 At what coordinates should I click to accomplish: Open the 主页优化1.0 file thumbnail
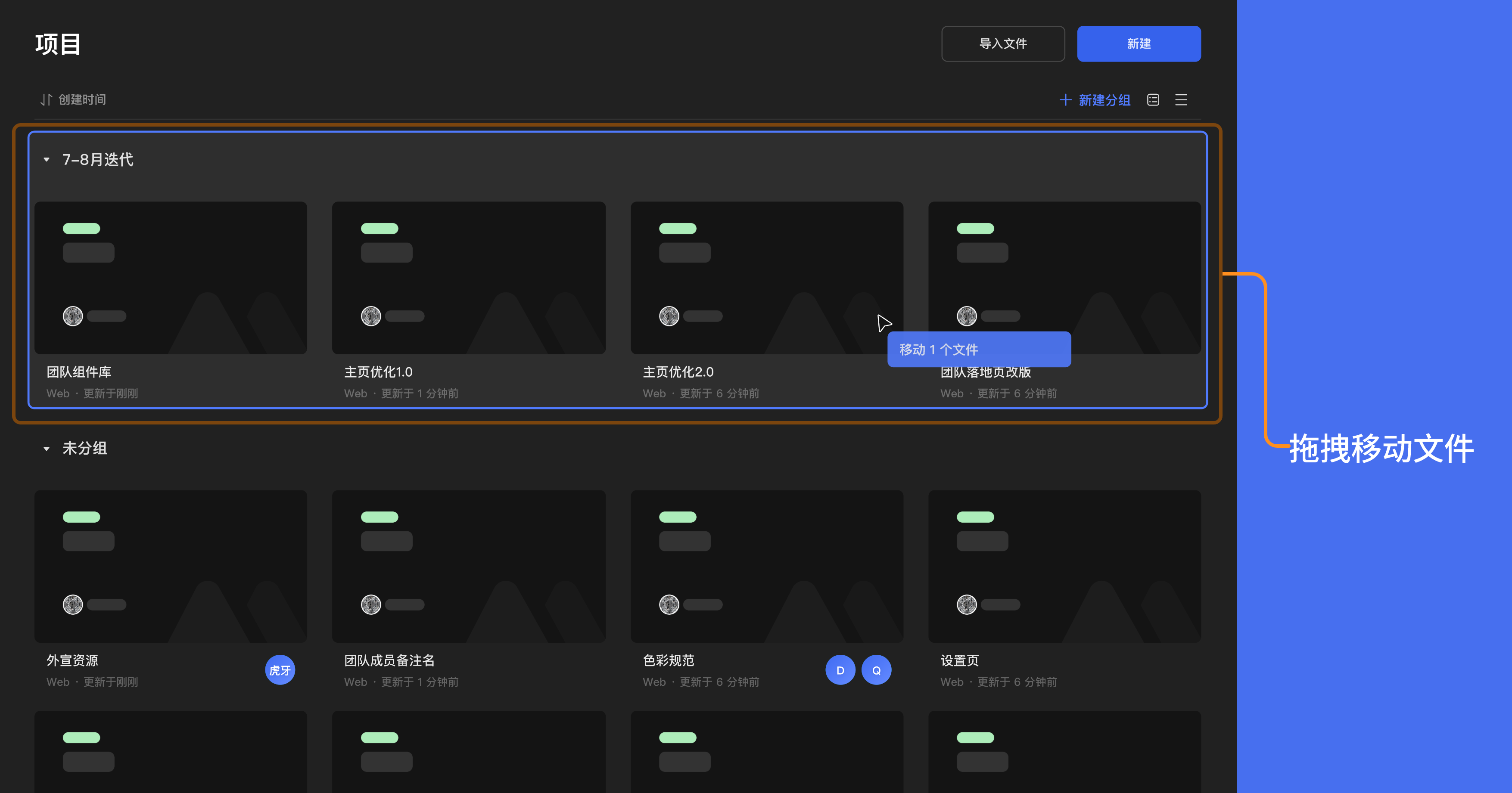[x=468, y=278]
